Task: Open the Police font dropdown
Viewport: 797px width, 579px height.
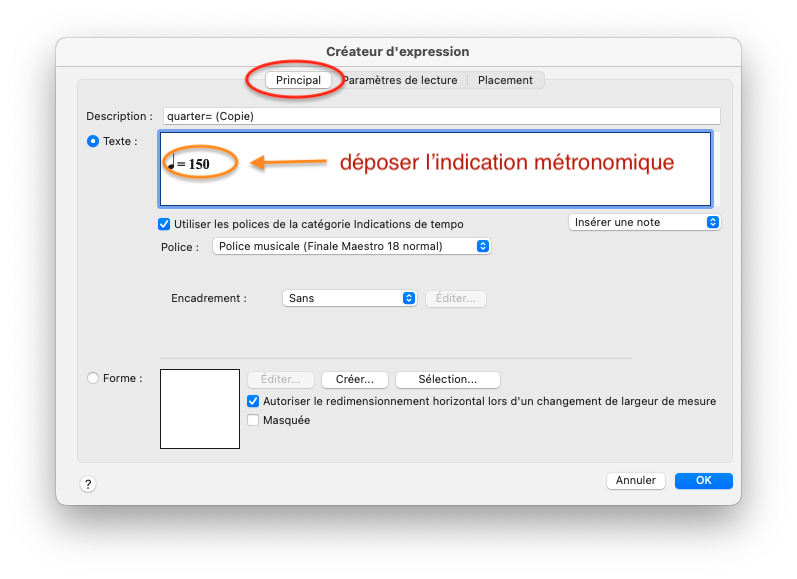Action: tap(351, 246)
